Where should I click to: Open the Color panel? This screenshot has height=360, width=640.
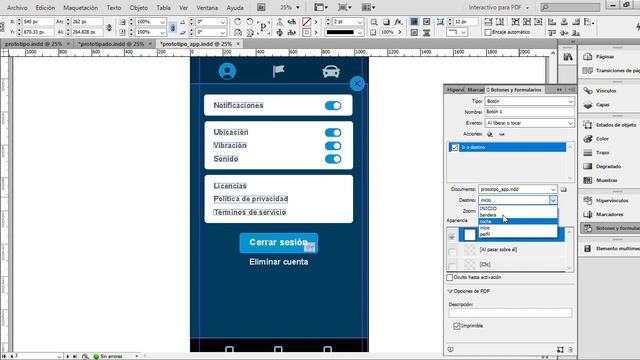click(596, 139)
